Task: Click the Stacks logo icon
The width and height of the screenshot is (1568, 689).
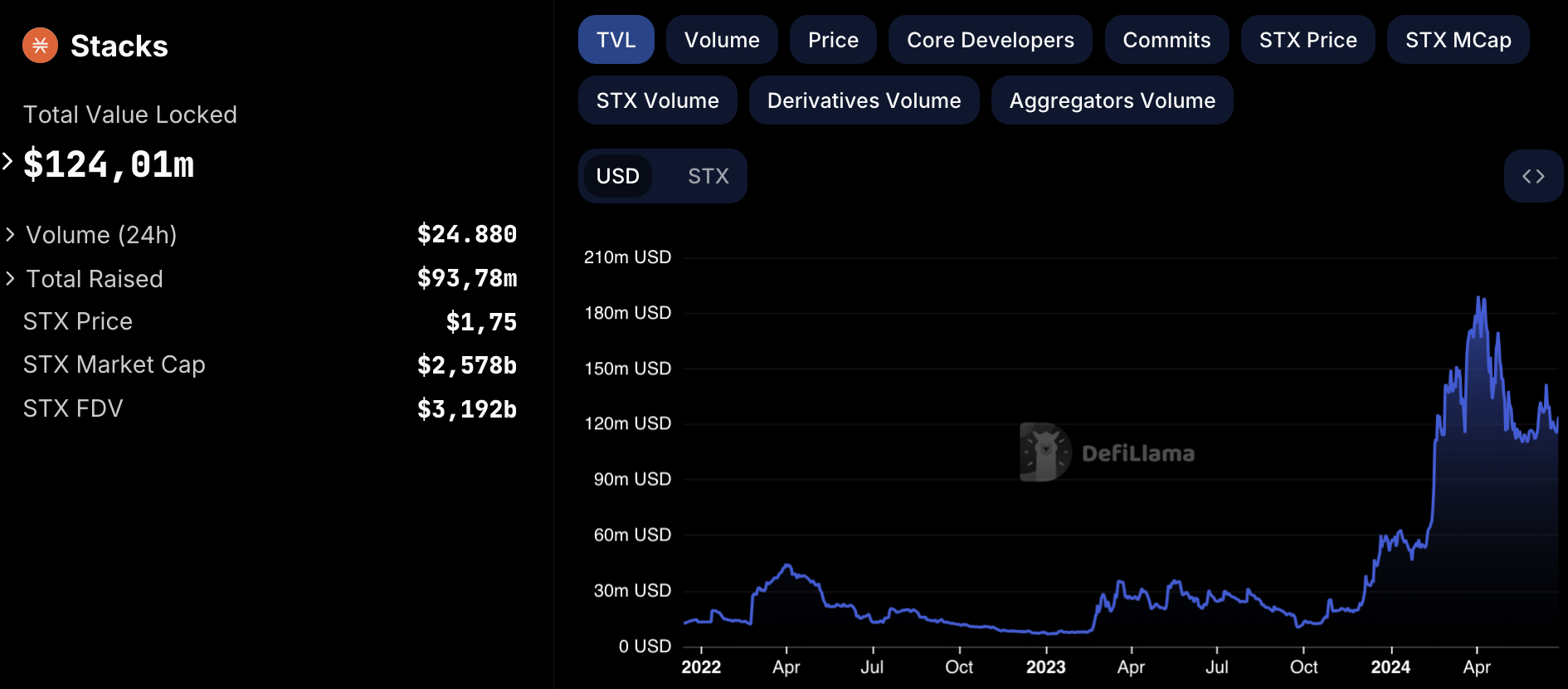Action: coord(40,46)
